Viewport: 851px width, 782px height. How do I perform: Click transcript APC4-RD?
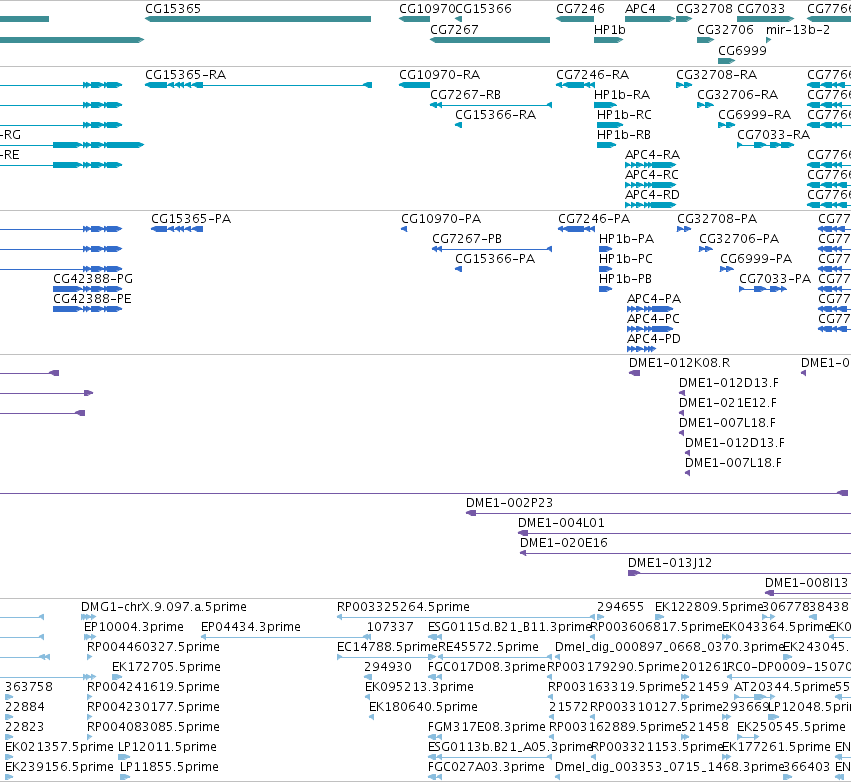click(652, 195)
